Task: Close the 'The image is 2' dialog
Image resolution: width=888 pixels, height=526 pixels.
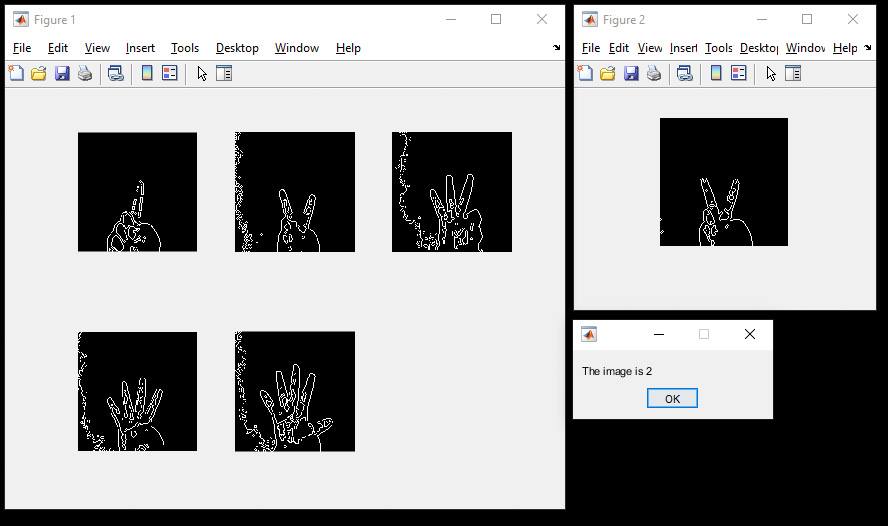Action: [x=750, y=335]
